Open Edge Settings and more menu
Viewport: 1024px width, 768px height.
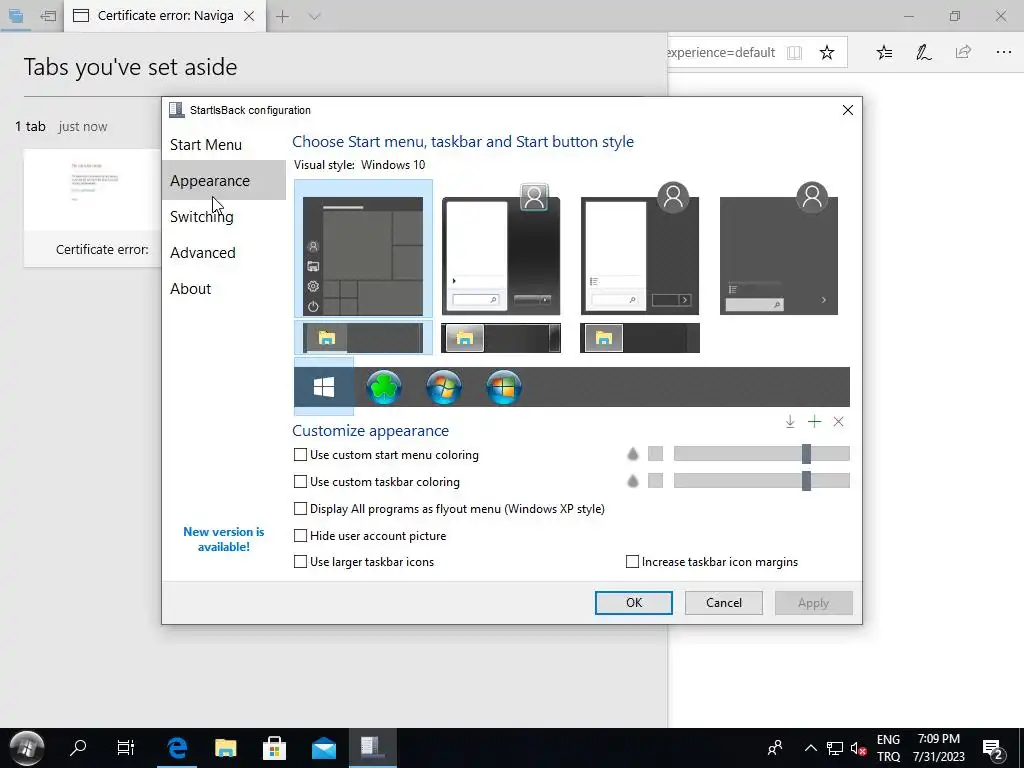[1004, 52]
